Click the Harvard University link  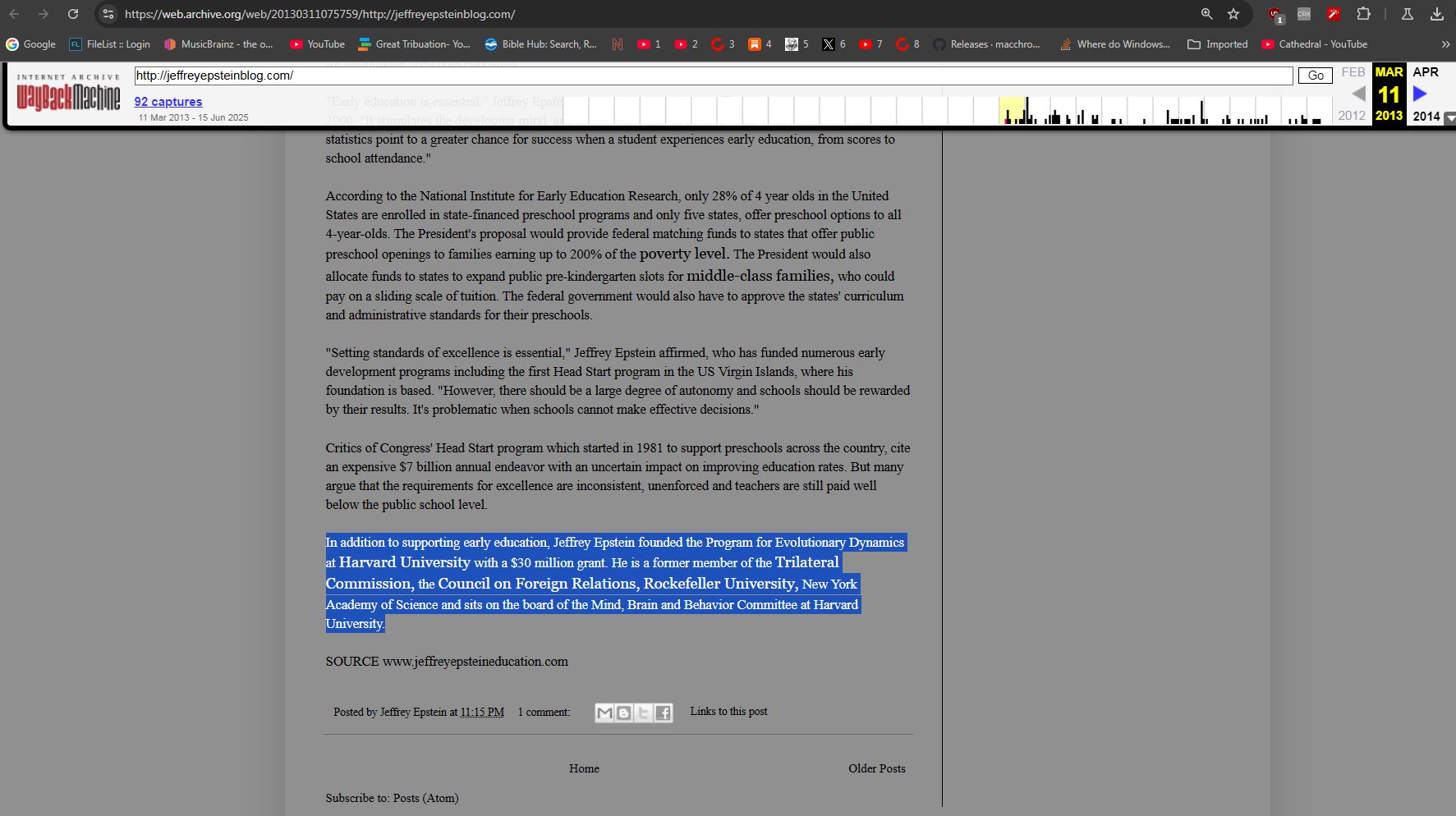click(x=405, y=562)
